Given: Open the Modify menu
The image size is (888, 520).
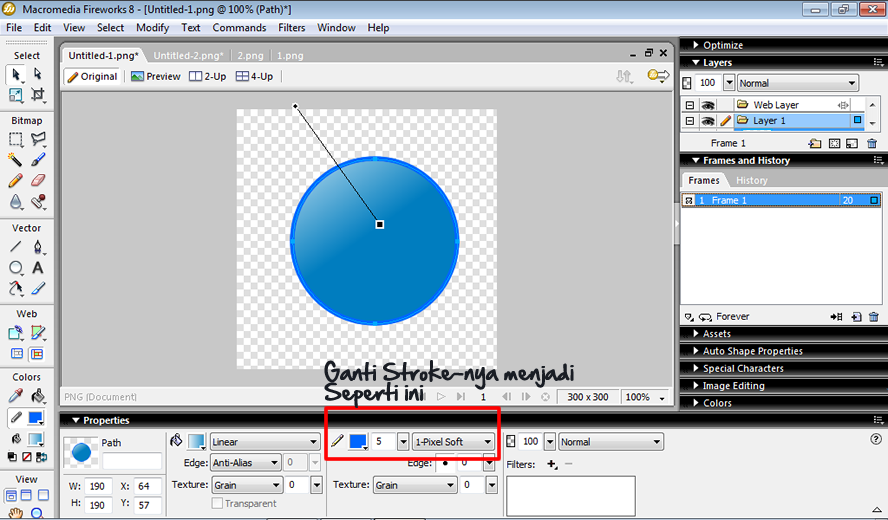Looking at the screenshot, I should click(x=152, y=28).
